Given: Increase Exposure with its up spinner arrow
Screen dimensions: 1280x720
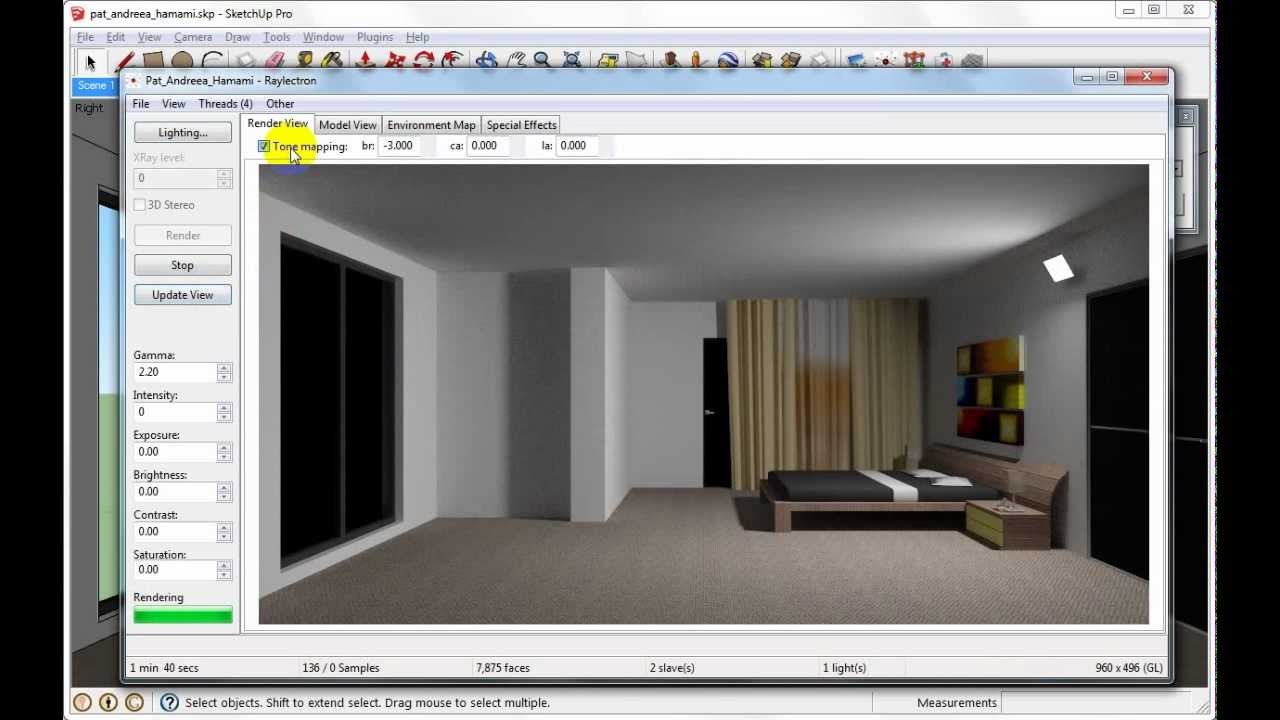Looking at the screenshot, I should tap(224, 447).
